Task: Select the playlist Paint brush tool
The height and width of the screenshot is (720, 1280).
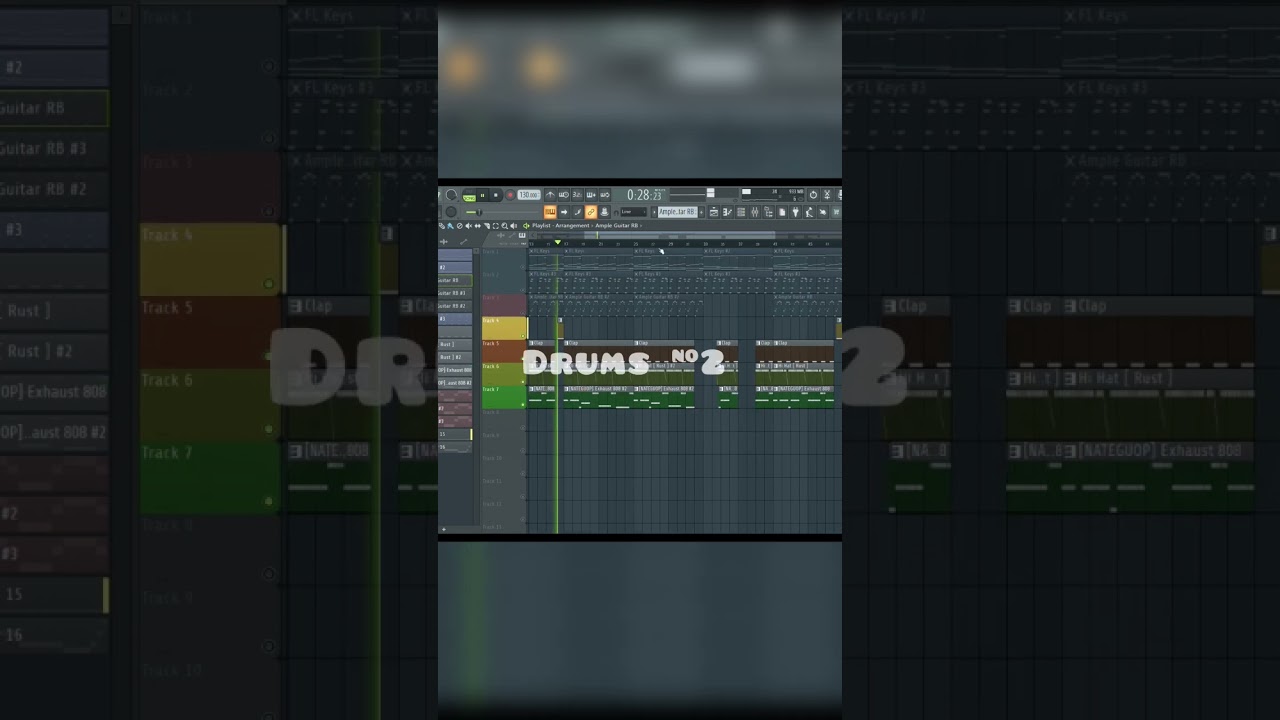Action: (x=450, y=226)
